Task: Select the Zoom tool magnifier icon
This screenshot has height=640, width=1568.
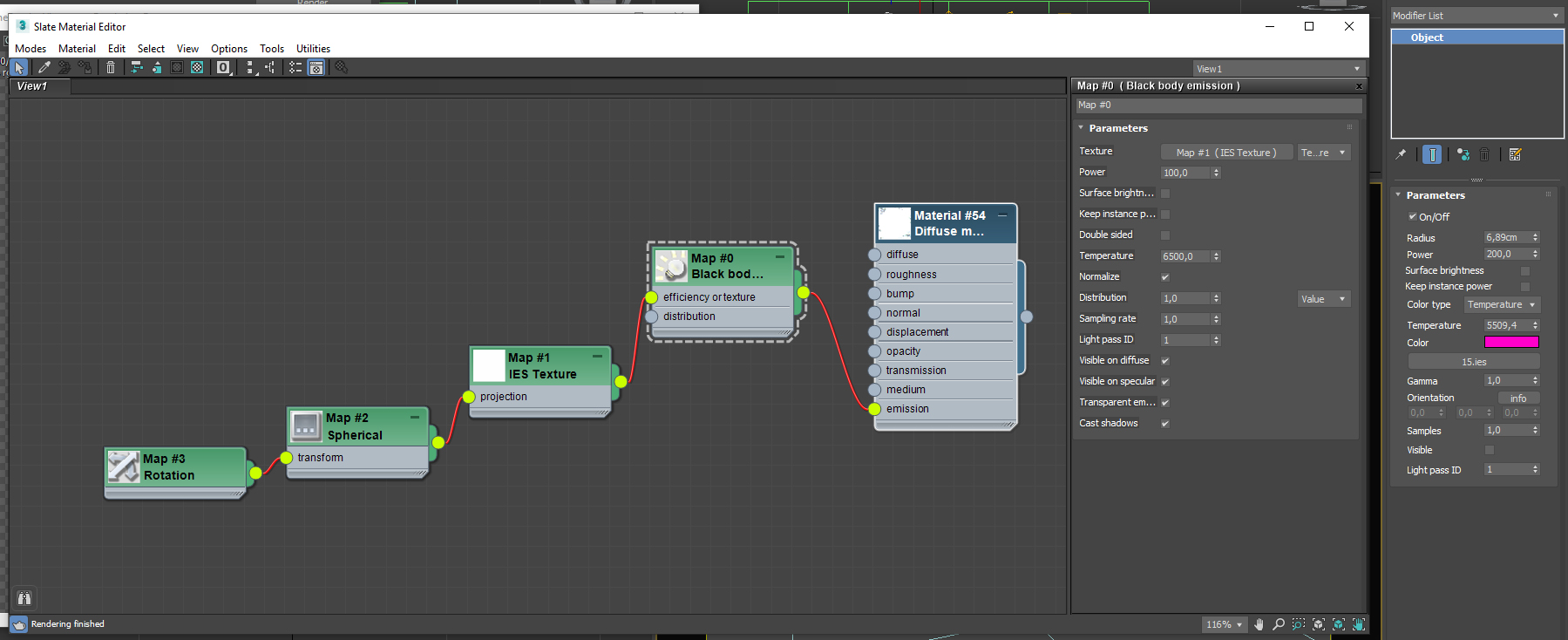Action: tap(1279, 624)
